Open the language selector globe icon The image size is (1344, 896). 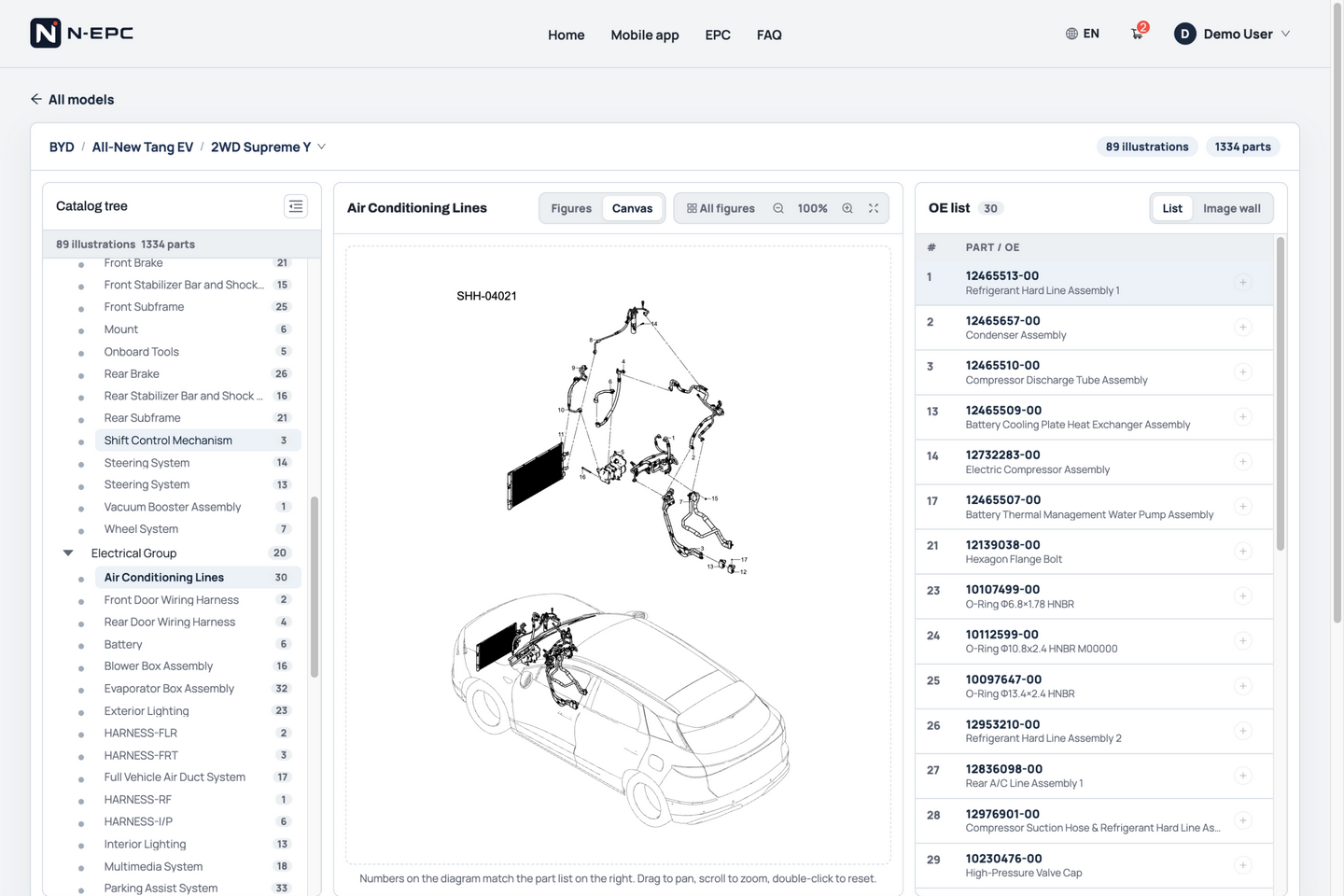1071,34
